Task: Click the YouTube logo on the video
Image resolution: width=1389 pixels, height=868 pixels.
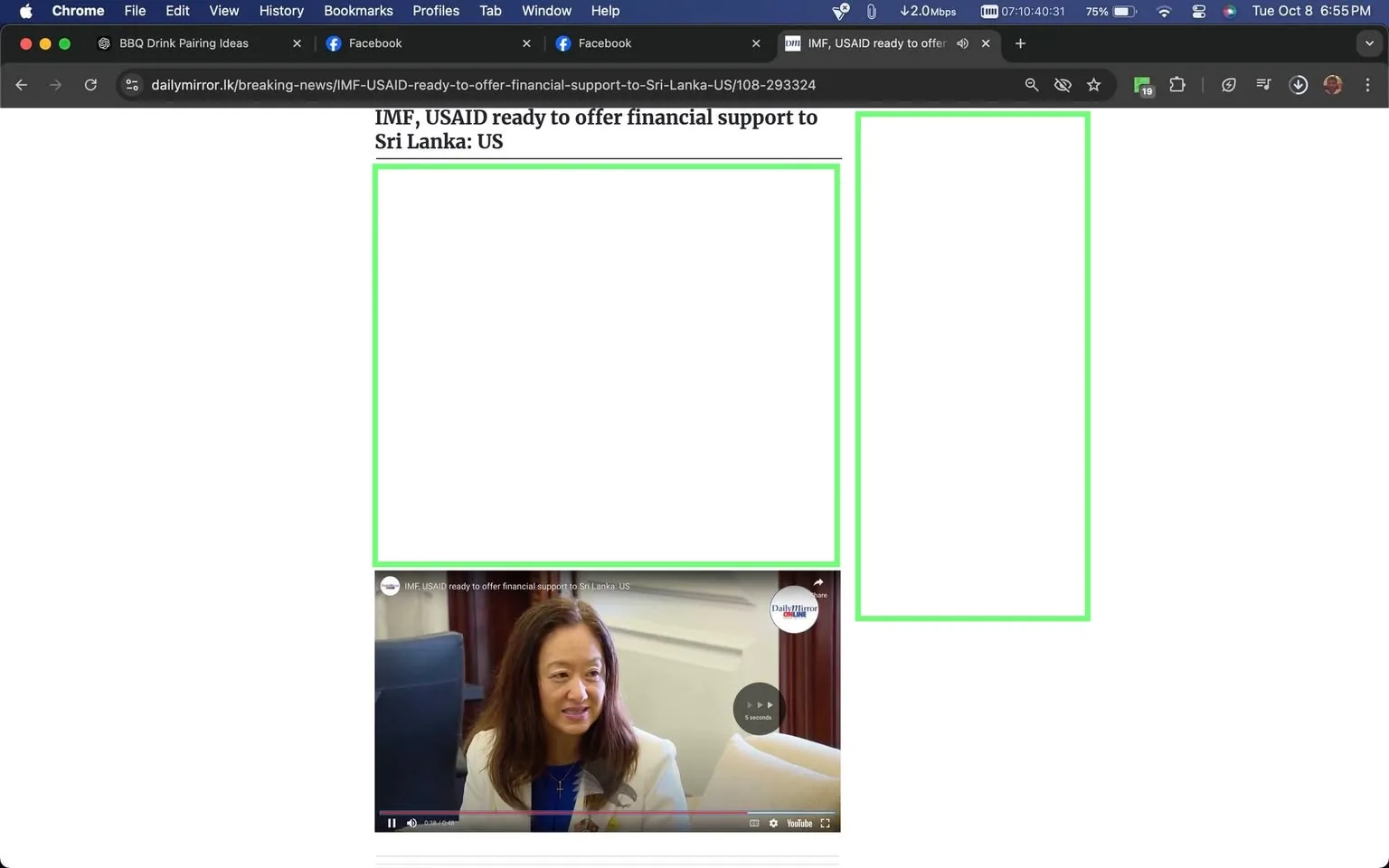Action: click(798, 824)
